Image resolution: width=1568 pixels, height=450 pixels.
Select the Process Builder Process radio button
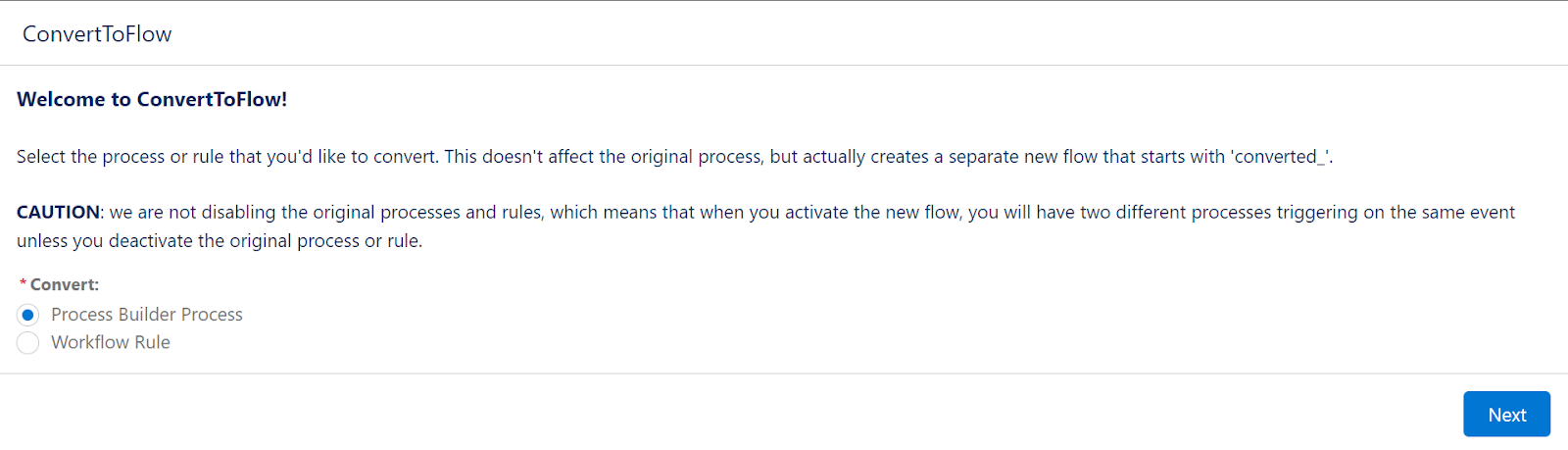(x=27, y=315)
